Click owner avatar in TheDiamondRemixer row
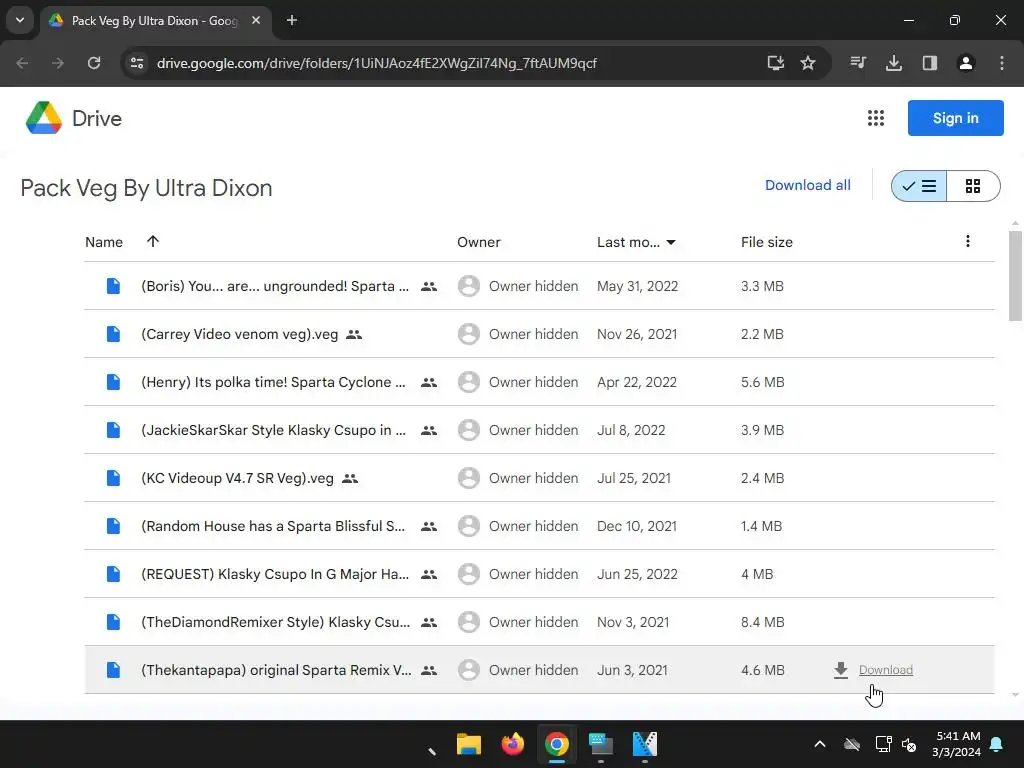Viewport: 1024px width, 768px height. click(x=468, y=622)
